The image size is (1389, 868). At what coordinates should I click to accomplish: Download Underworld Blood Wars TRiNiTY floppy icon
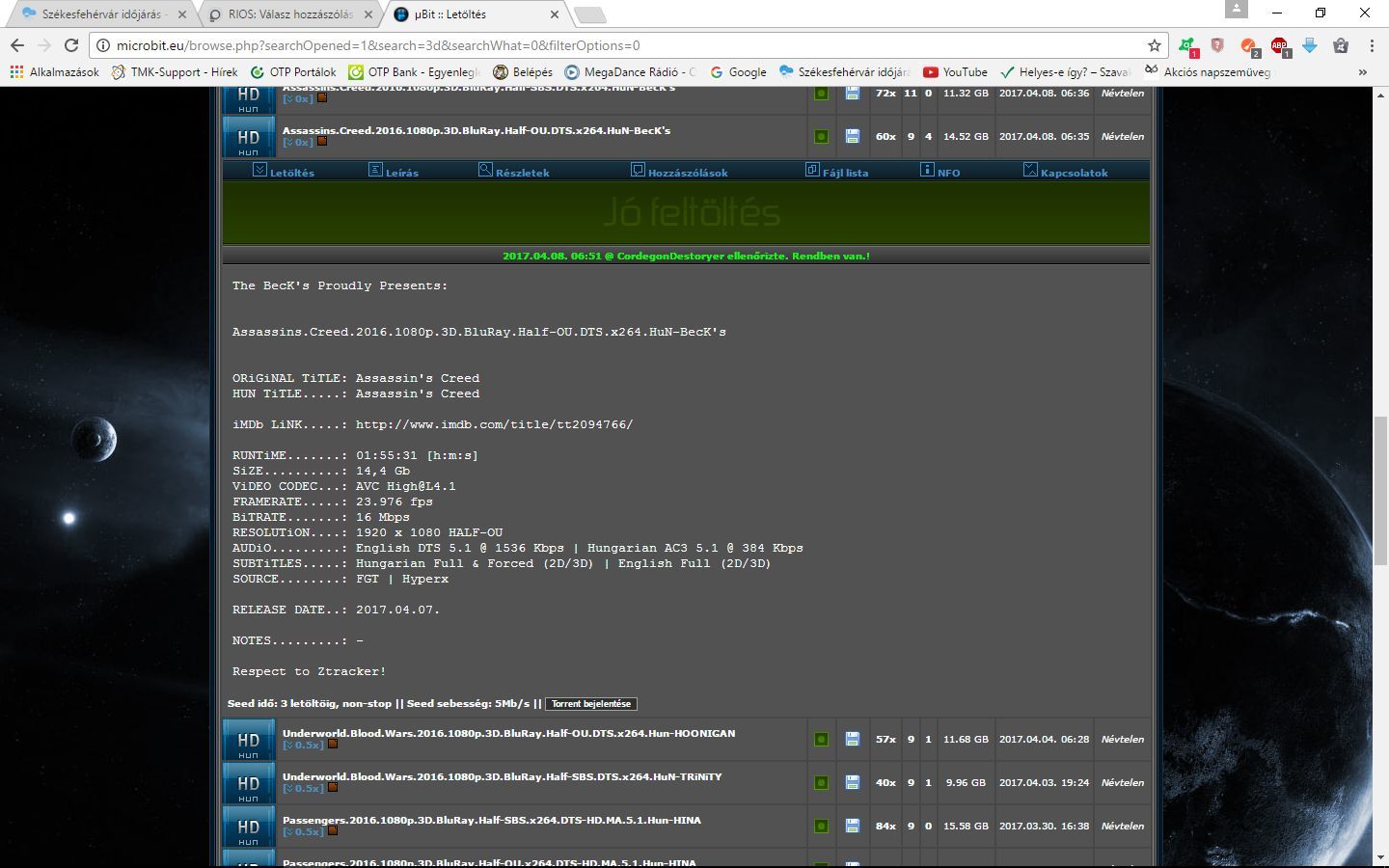pos(852,783)
